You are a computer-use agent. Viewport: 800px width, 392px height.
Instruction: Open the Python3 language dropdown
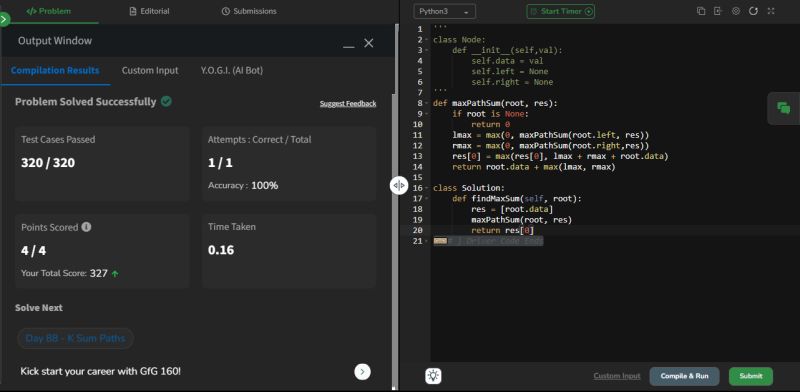tap(445, 11)
